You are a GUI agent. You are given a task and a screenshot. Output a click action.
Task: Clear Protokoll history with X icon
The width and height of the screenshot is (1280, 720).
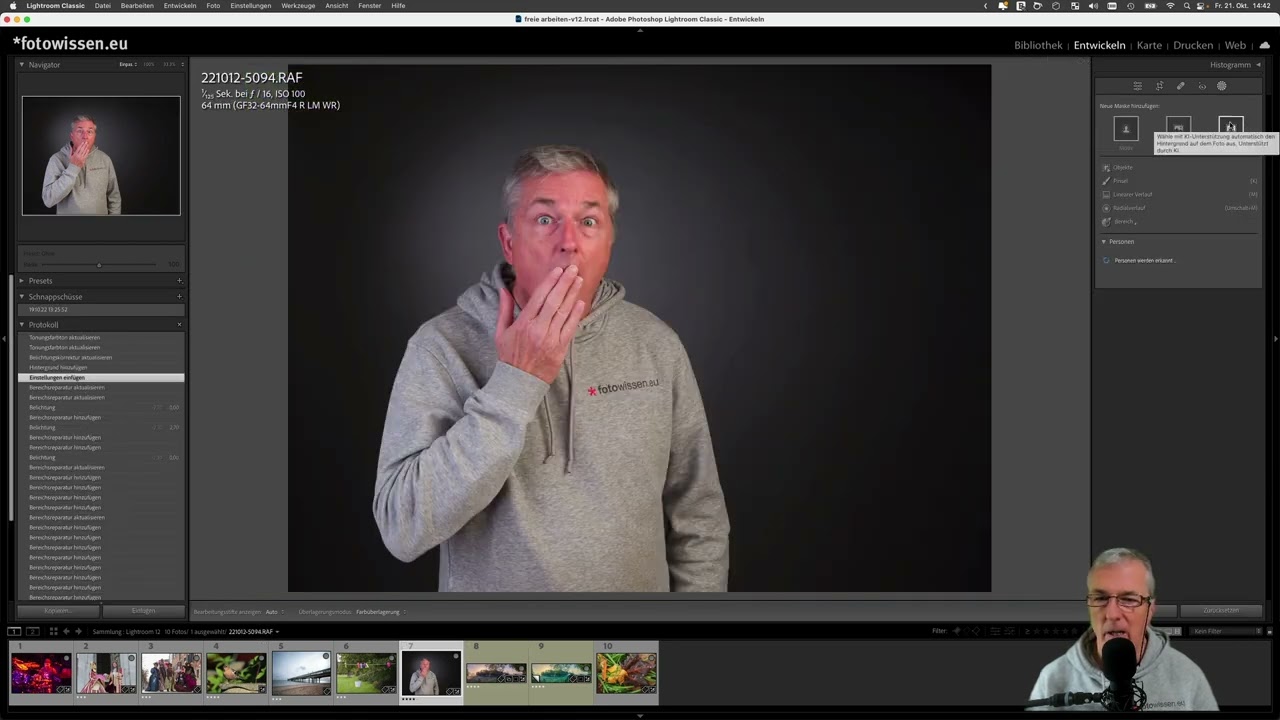coord(180,325)
